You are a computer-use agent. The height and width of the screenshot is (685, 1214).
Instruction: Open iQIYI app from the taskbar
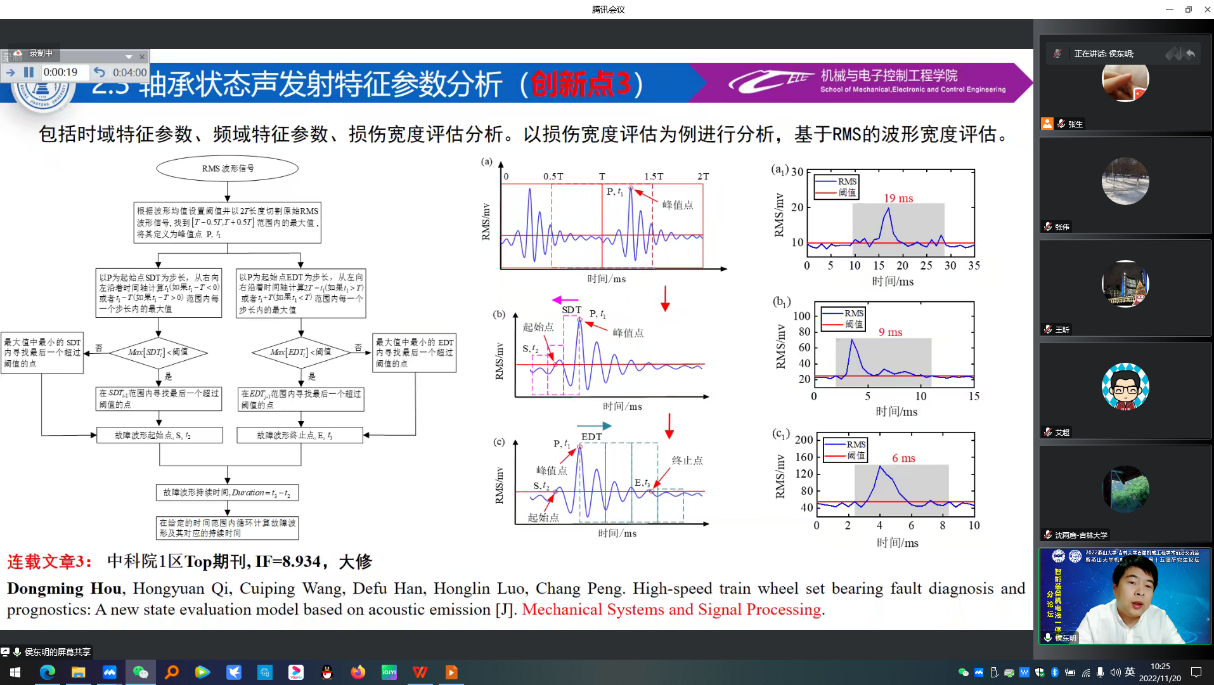point(389,673)
